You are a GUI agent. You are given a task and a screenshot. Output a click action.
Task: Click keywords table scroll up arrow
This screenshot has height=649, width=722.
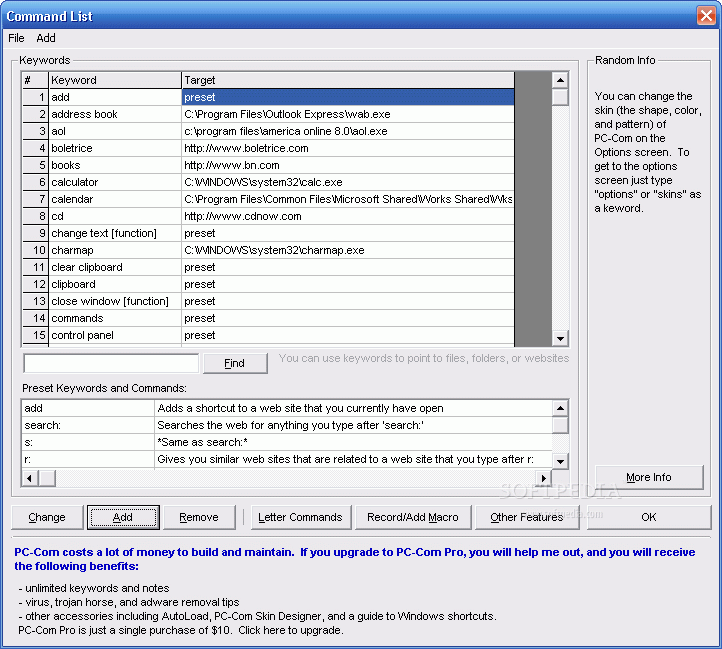(x=560, y=80)
